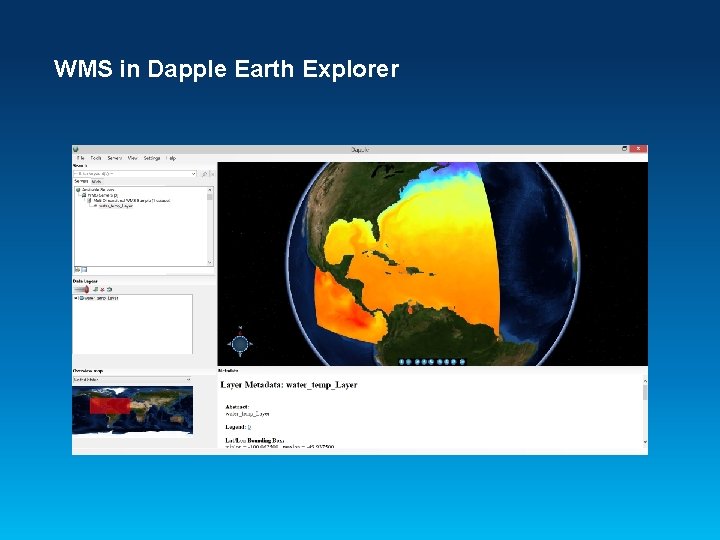Screen dimensions: 720x540
Task: Click the compass center on the globe view
Action: tap(240, 343)
